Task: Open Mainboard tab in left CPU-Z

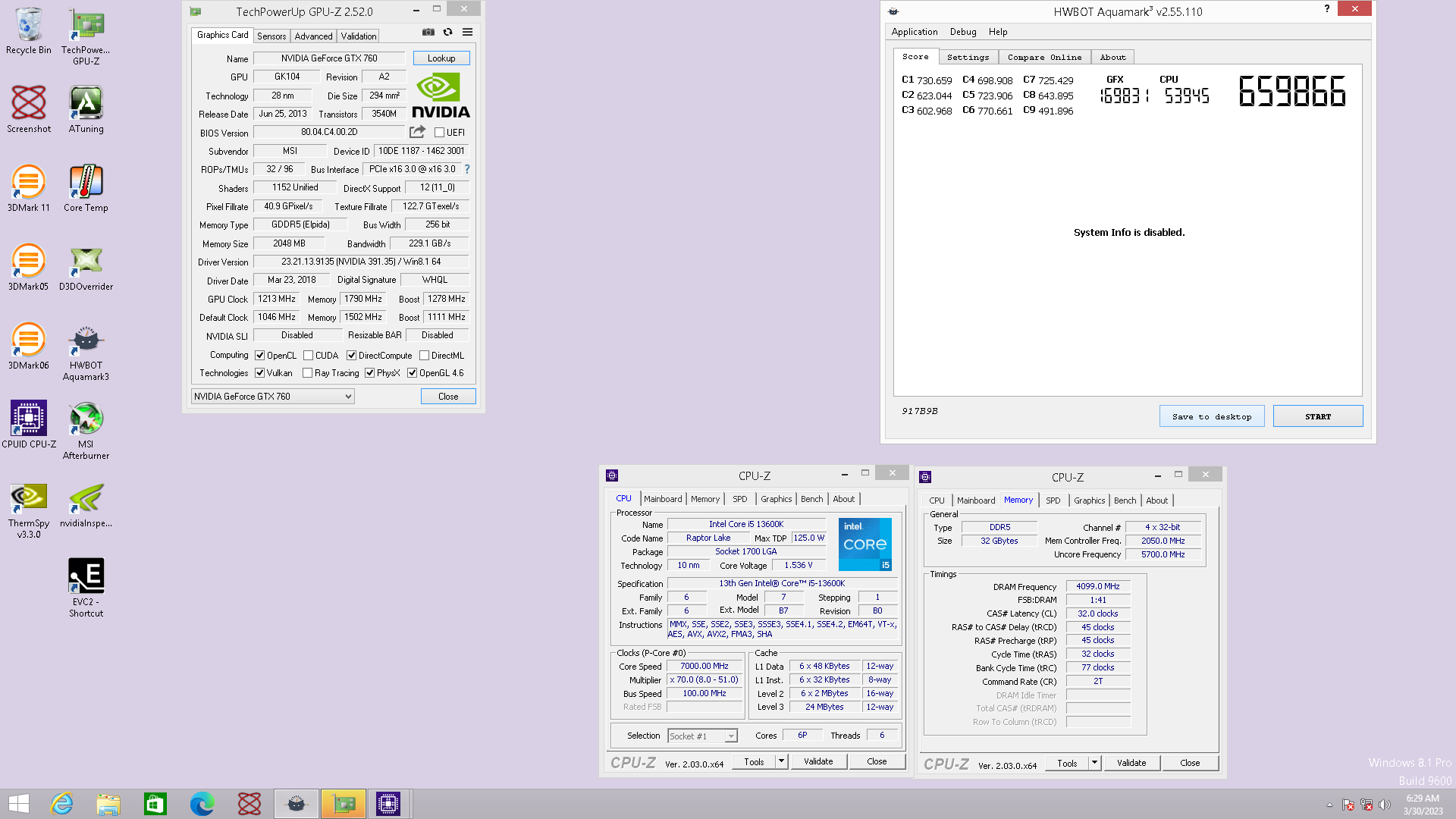Action: click(x=663, y=499)
